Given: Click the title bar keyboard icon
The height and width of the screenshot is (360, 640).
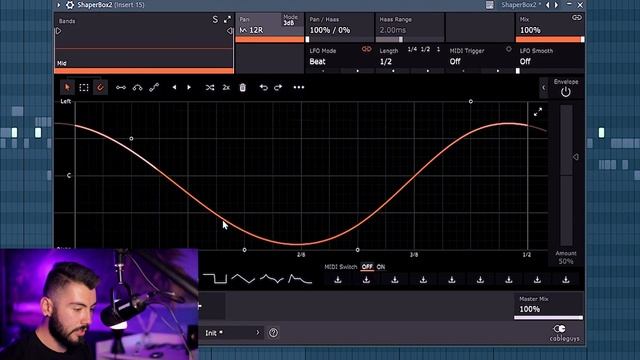Looking at the screenshot, I should (490, 5).
